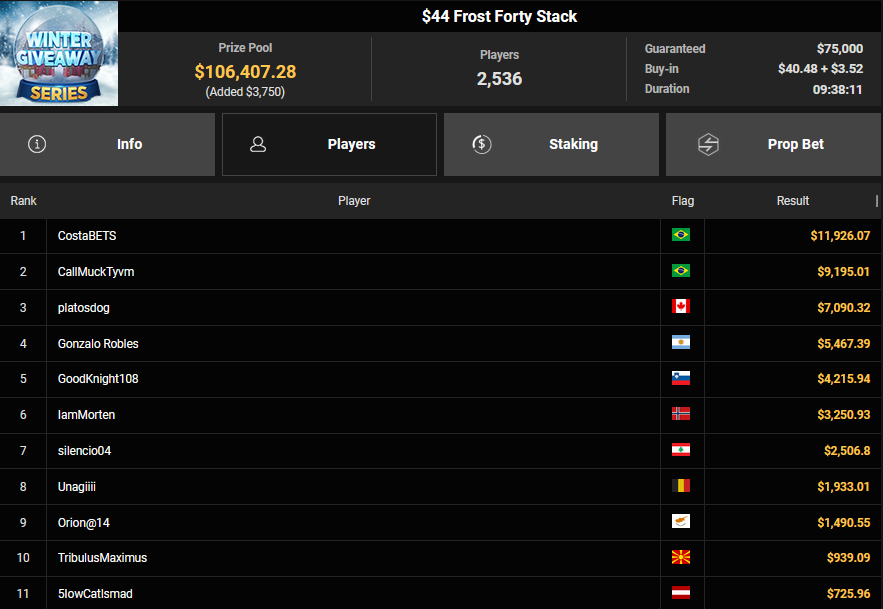
Task: Click the Canada flag for platosdog
Action: (x=681, y=307)
